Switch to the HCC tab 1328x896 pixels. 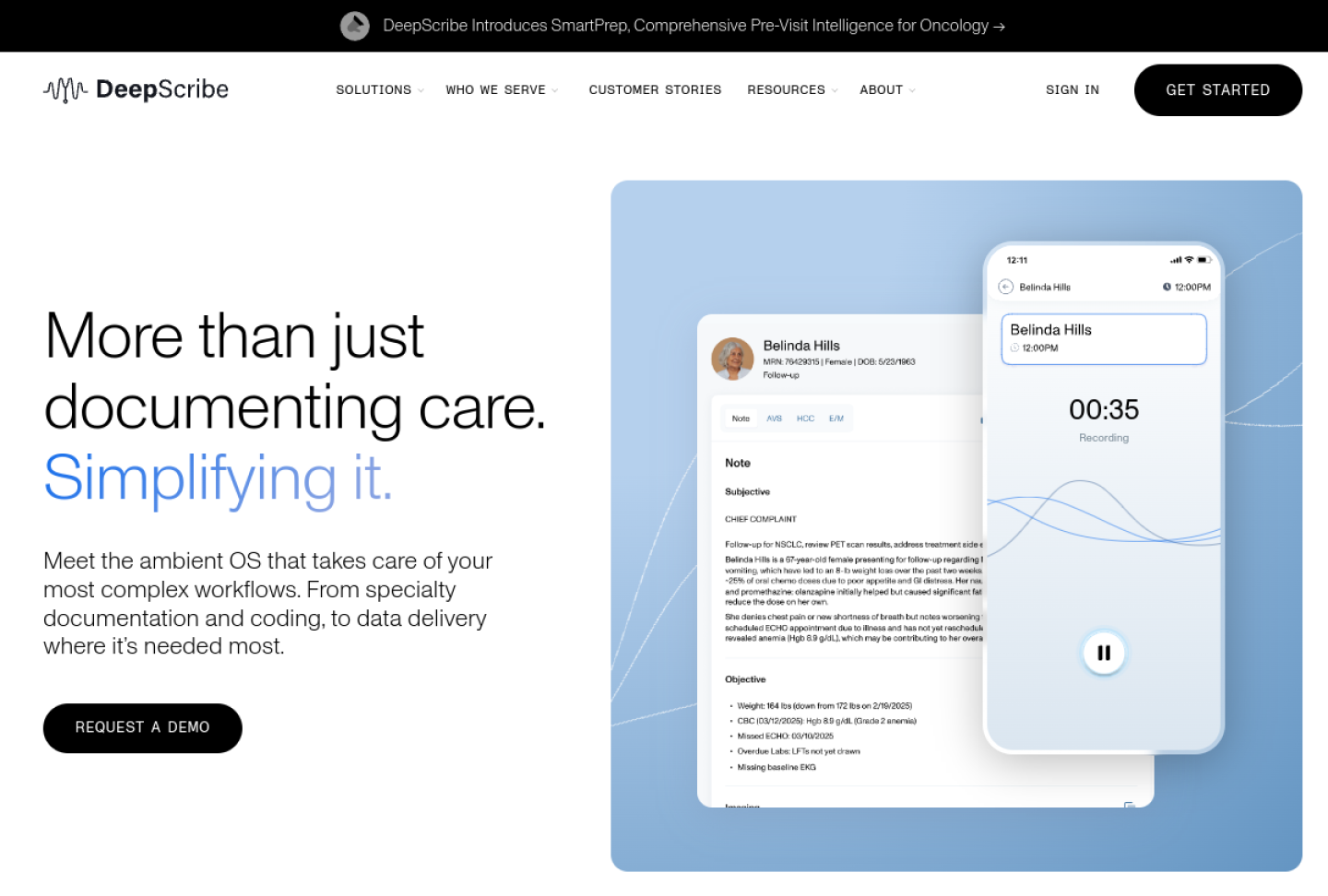(805, 419)
